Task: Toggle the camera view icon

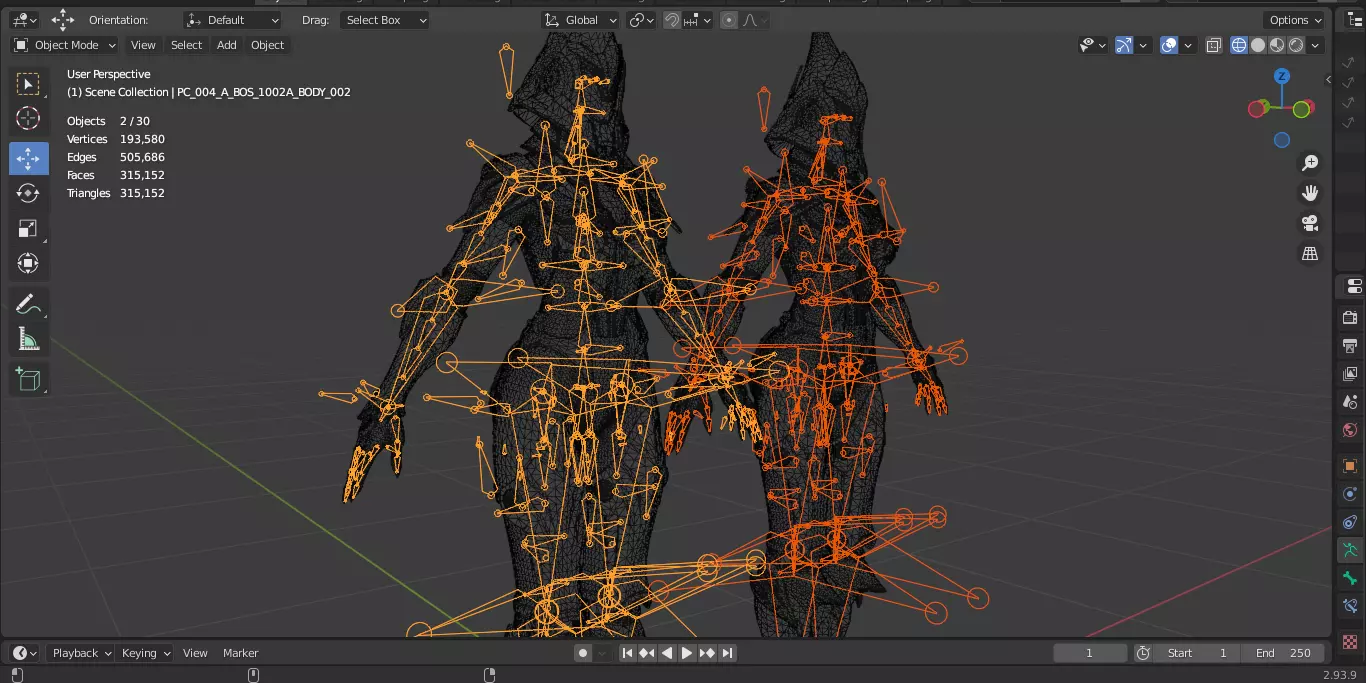Action: [1309, 223]
